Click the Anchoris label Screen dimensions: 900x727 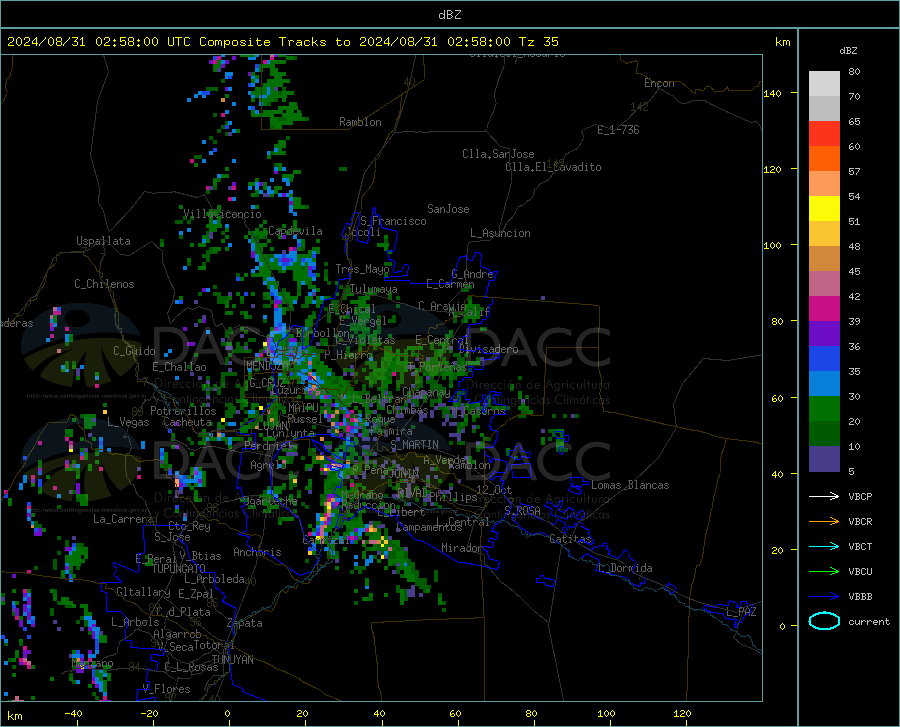[x=257, y=552]
